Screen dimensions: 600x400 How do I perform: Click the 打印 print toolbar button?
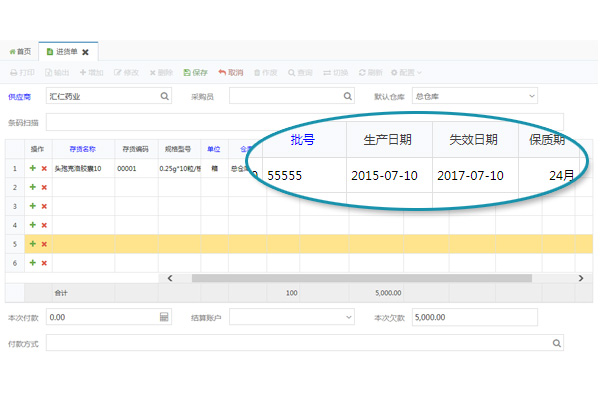[22, 72]
